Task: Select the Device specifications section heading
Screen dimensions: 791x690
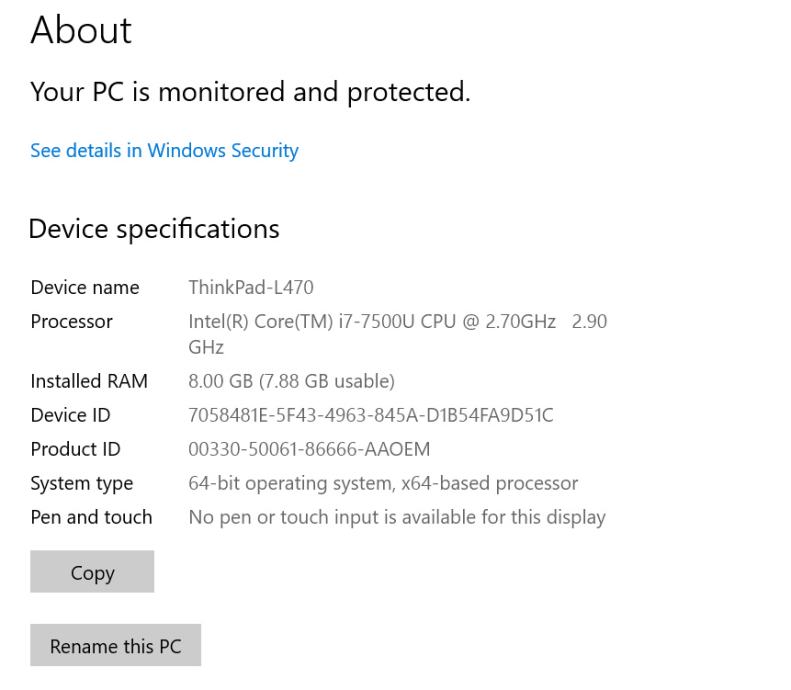Action: coord(154,229)
